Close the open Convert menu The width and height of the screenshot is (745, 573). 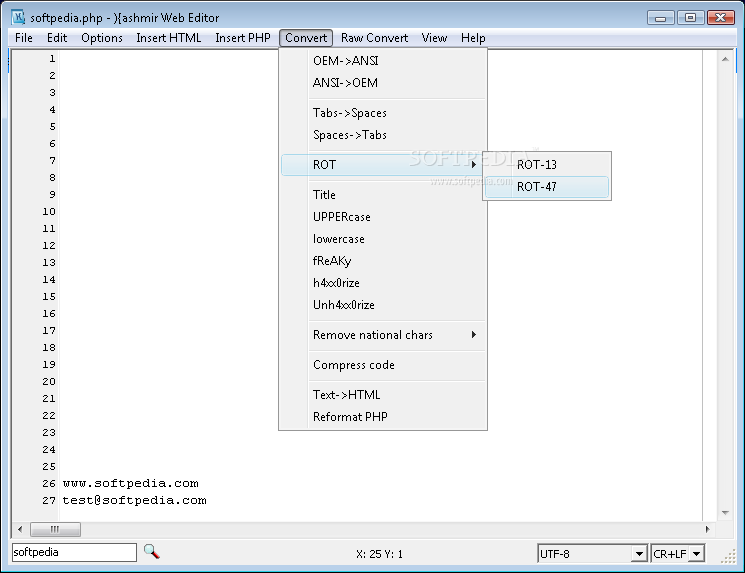coord(306,38)
